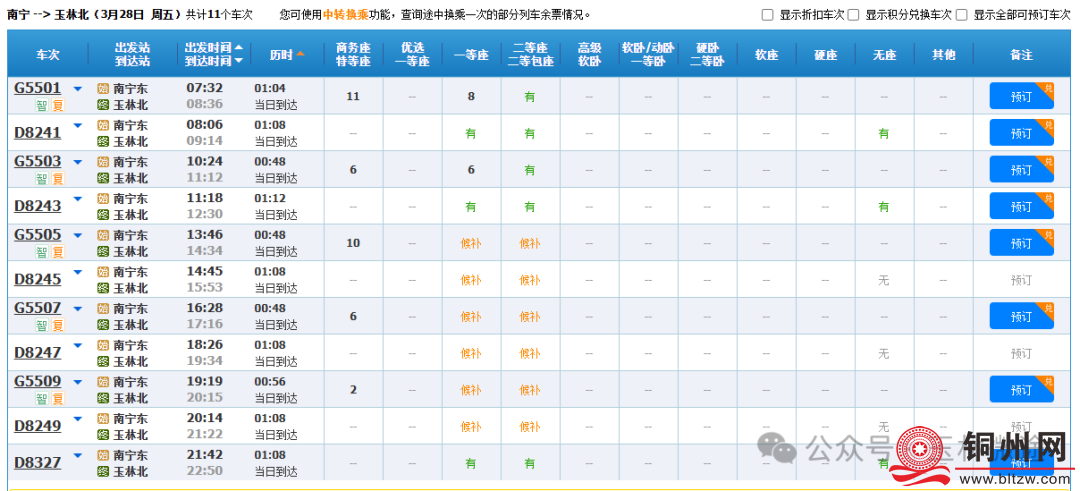Check the 显示全部可预订车次 option
Screen dimensions: 1080x491
point(962,15)
